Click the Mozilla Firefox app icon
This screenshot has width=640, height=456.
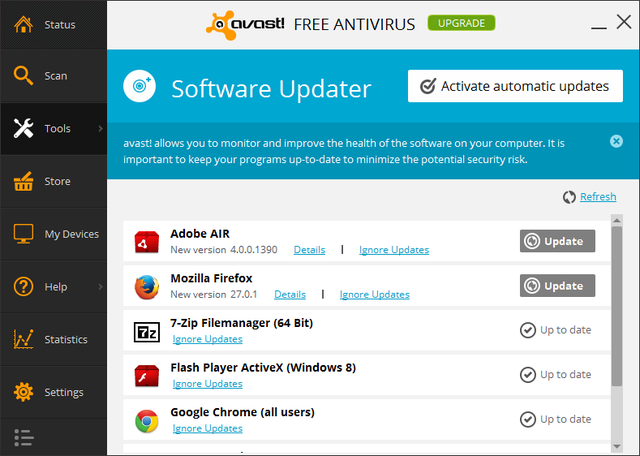(x=147, y=287)
